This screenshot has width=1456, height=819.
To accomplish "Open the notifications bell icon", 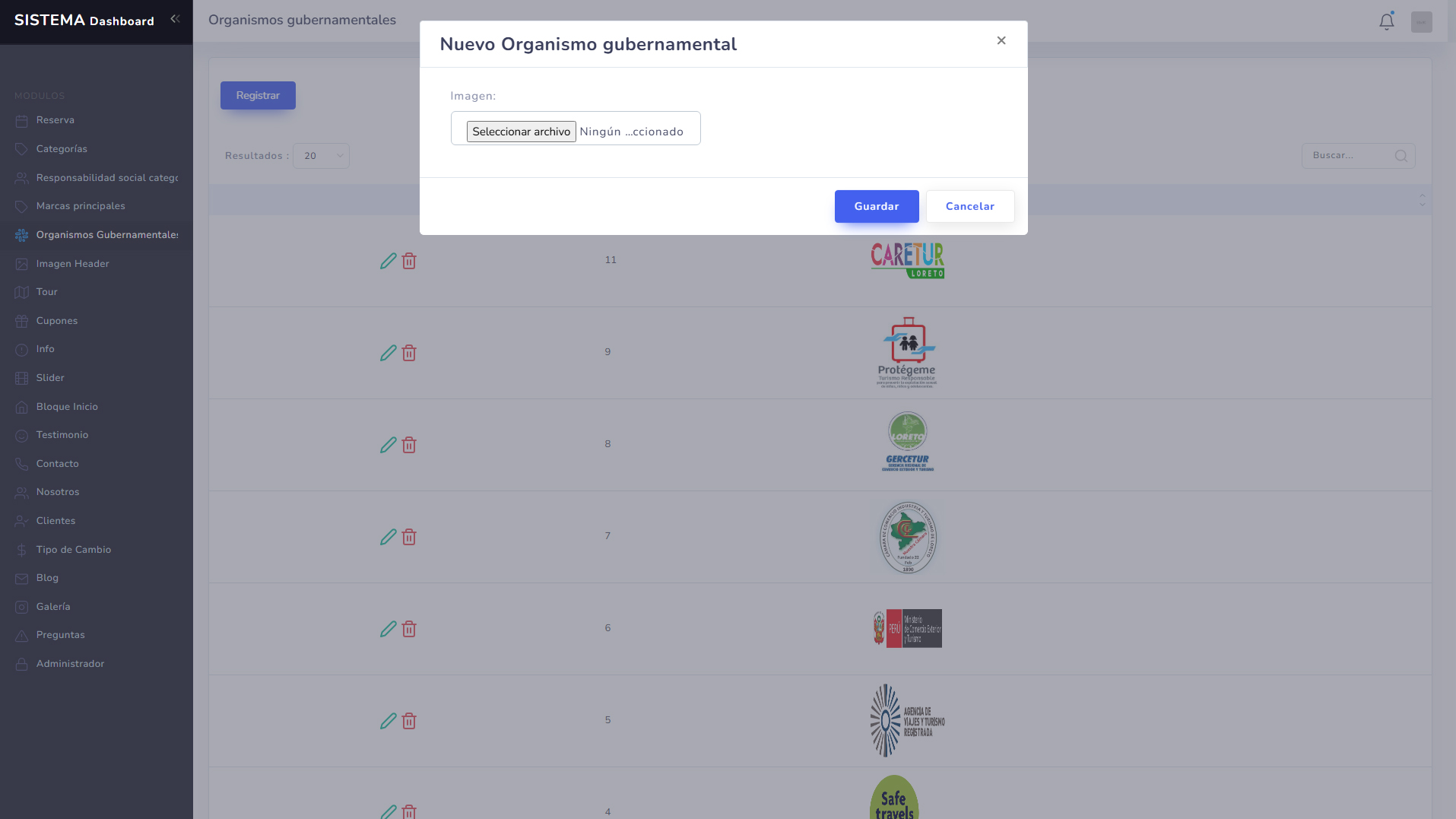I will tap(1386, 21).
